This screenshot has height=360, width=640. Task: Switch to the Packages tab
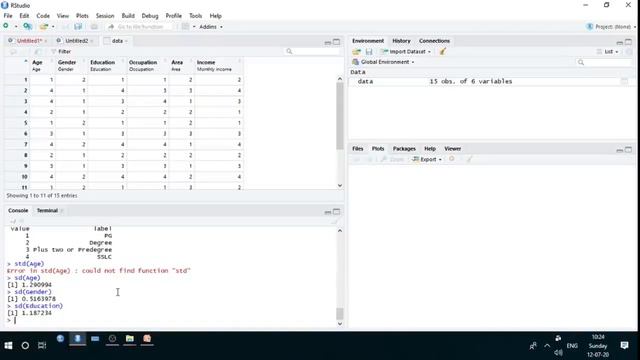pyautogui.click(x=404, y=149)
